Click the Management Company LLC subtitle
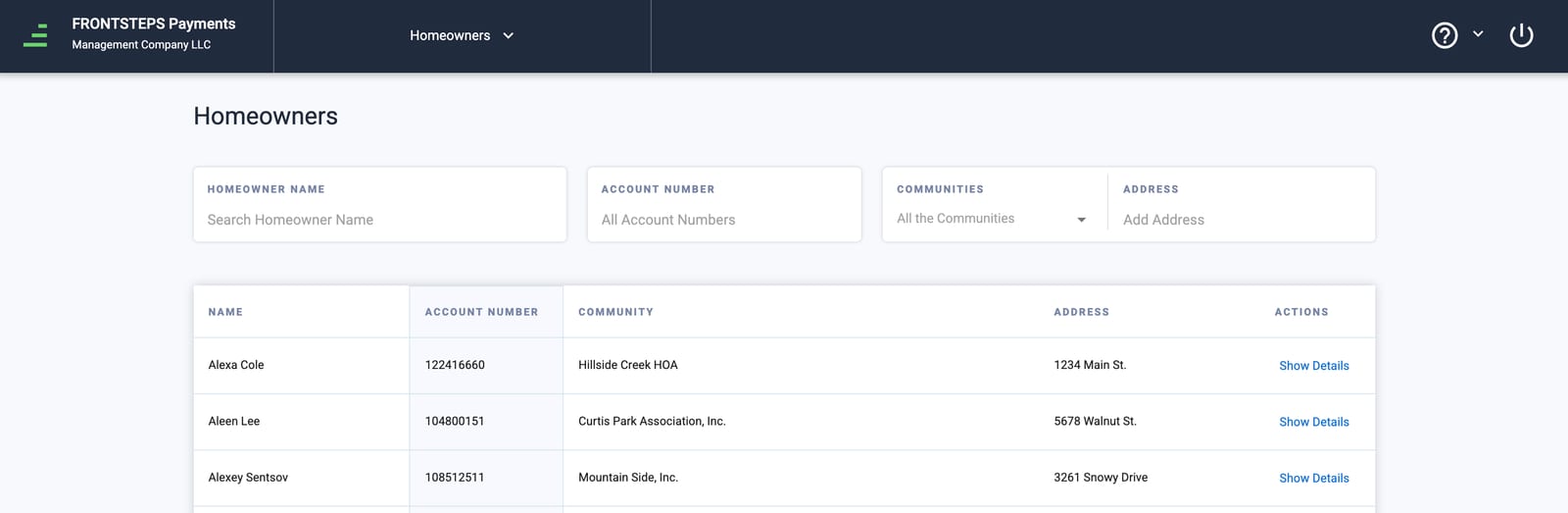The image size is (1568, 513). [141, 45]
